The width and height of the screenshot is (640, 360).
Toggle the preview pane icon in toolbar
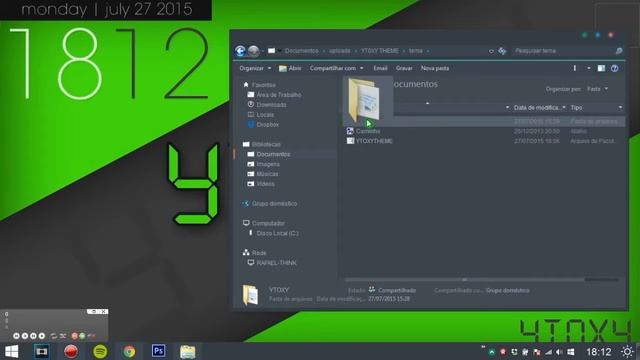pyautogui.click(x=601, y=68)
